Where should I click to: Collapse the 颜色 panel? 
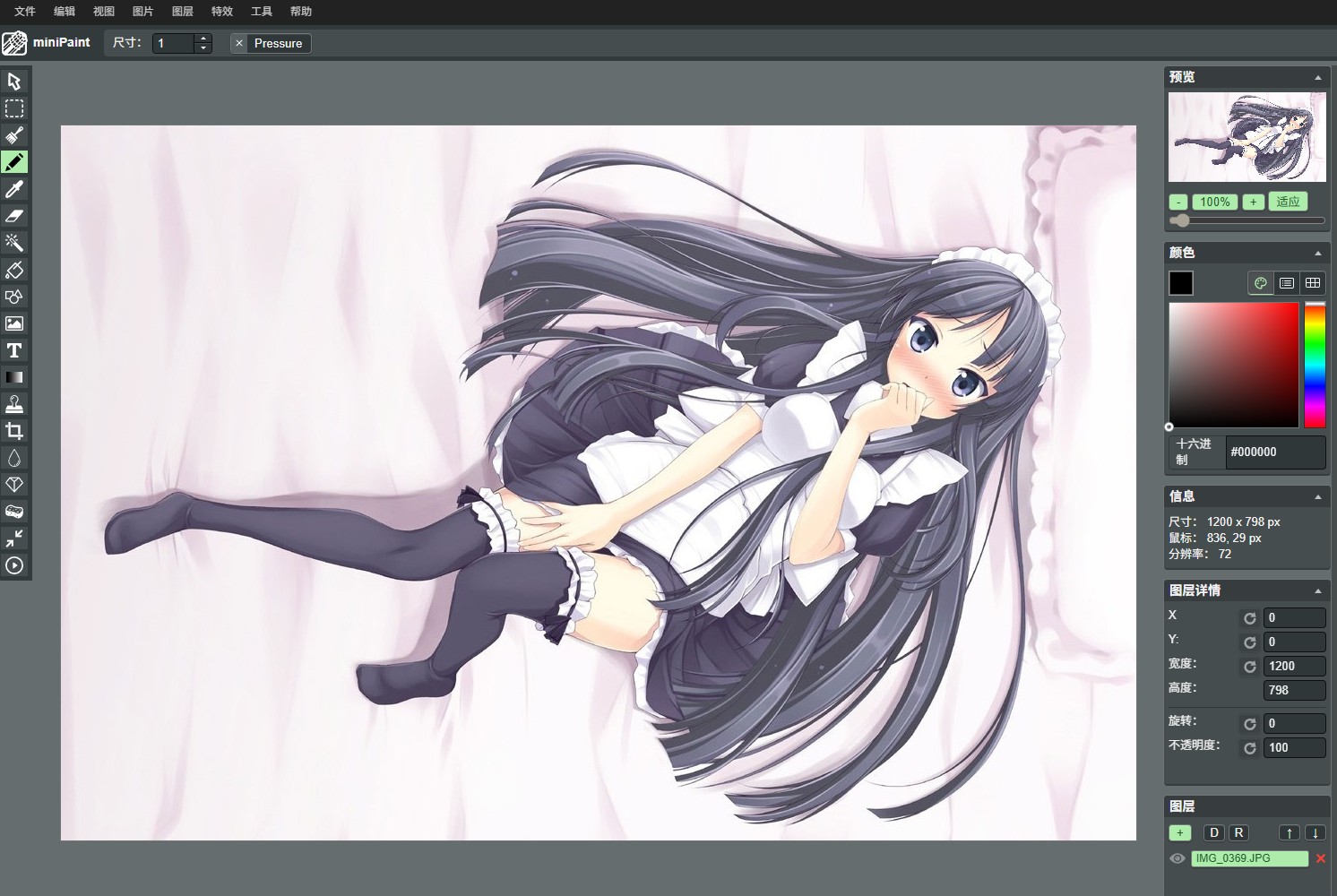click(x=1317, y=254)
